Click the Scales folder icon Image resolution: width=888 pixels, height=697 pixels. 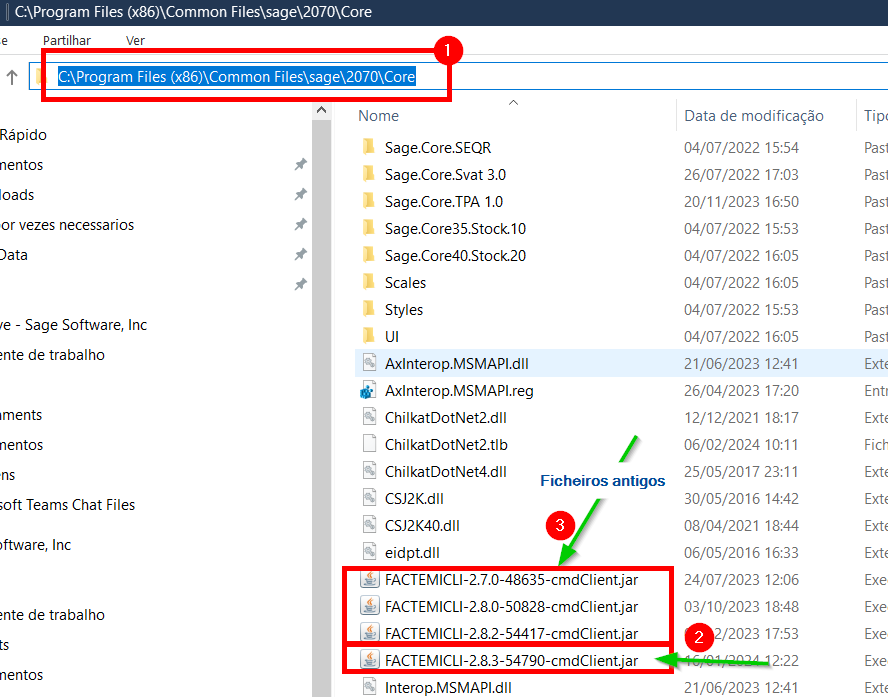pos(369,283)
